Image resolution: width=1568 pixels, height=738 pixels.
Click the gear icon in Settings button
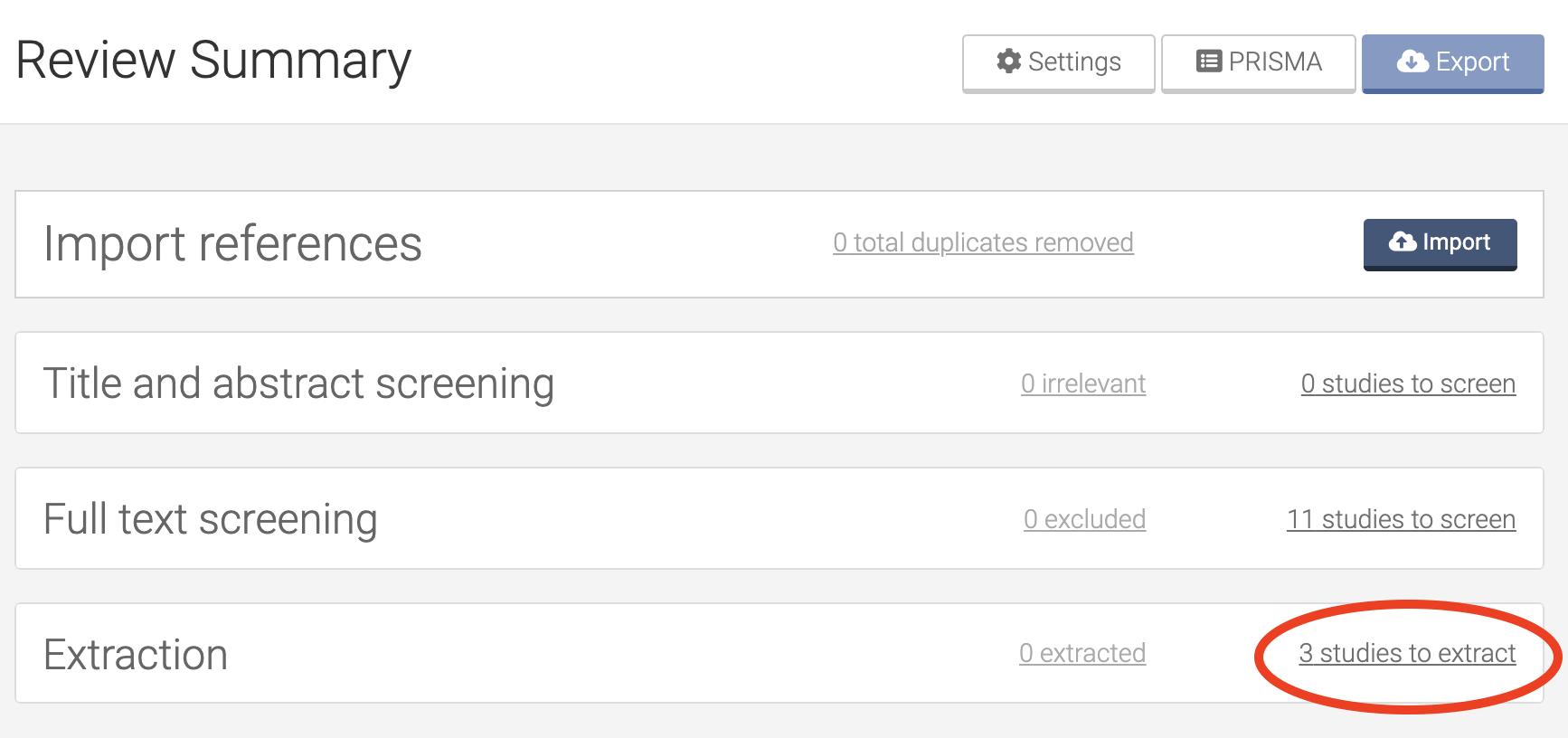point(1008,61)
